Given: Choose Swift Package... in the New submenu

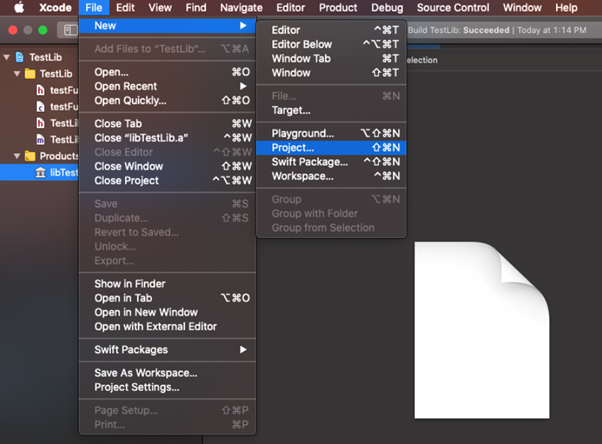Looking at the screenshot, I should [x=331, y=162].
